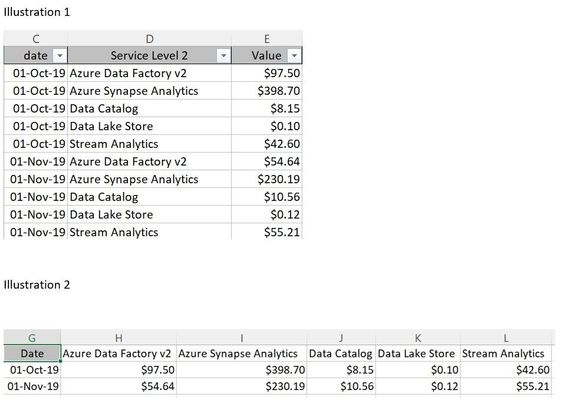Select column H header
Screen dimensions: 561x400
point(119,337)
